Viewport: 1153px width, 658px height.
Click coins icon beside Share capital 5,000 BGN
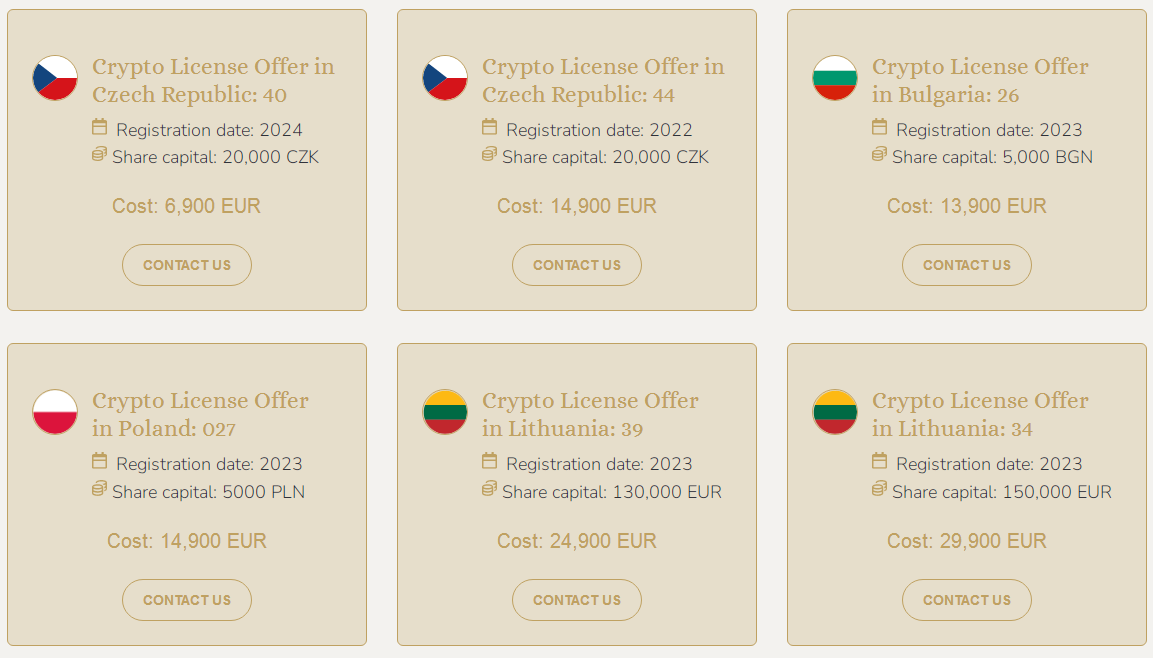[879, 154]
